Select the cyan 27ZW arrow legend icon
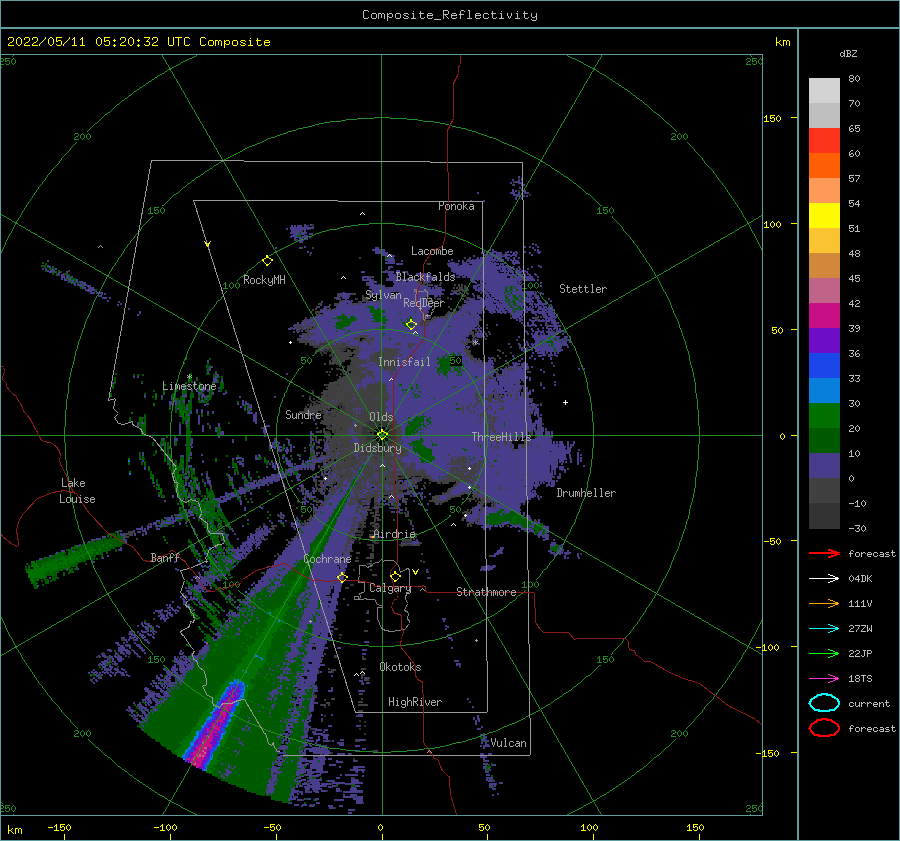 pos(824,629)
